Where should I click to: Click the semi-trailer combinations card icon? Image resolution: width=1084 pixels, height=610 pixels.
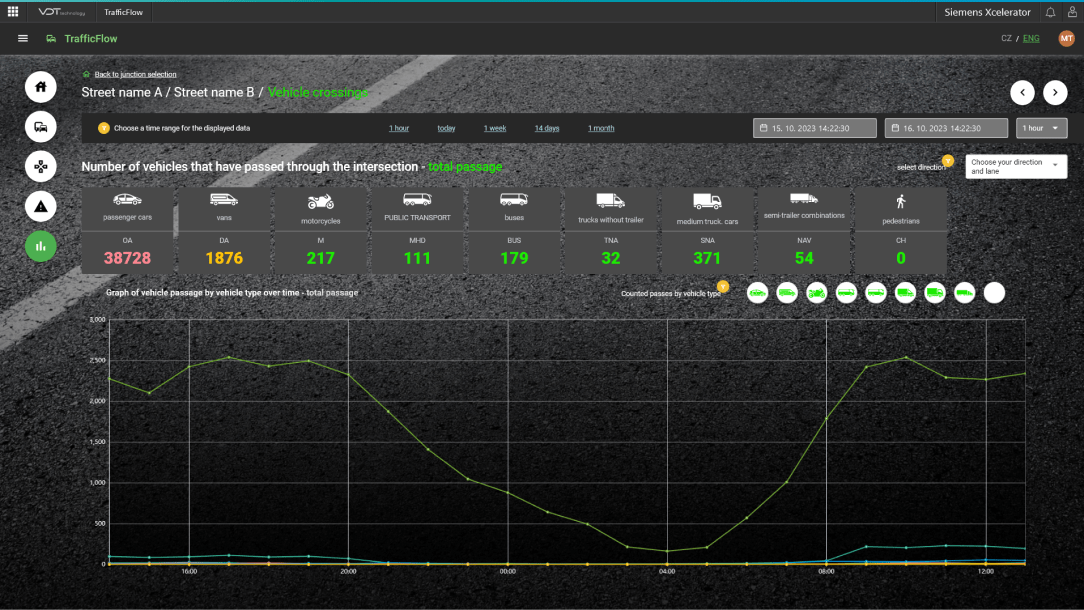pyautogui.click(x=804, y=199)
